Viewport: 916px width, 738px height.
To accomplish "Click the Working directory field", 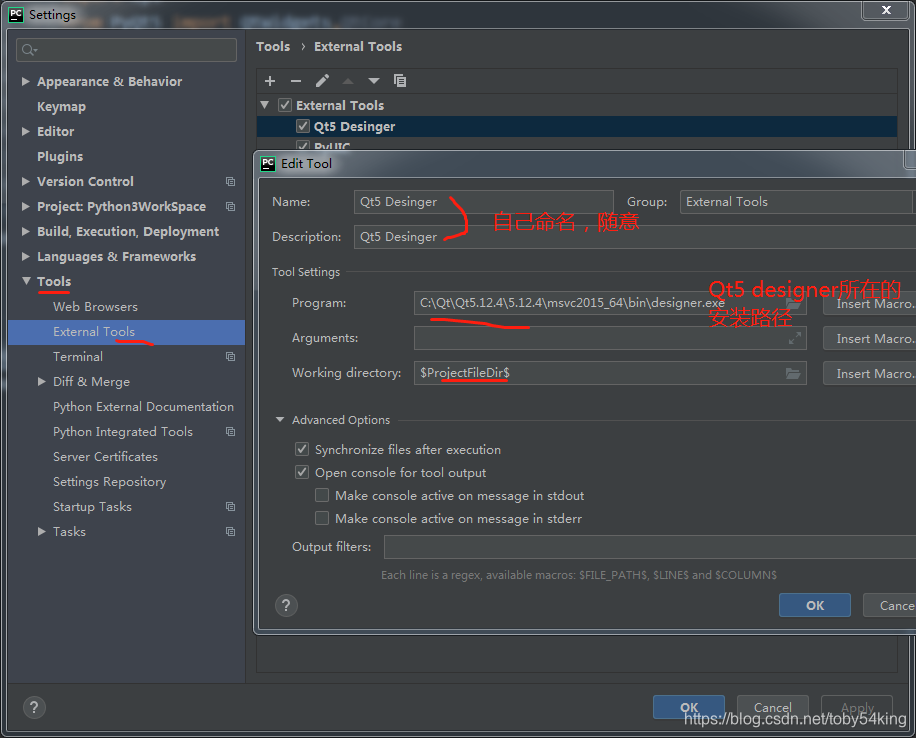I will tap(610, 373).
